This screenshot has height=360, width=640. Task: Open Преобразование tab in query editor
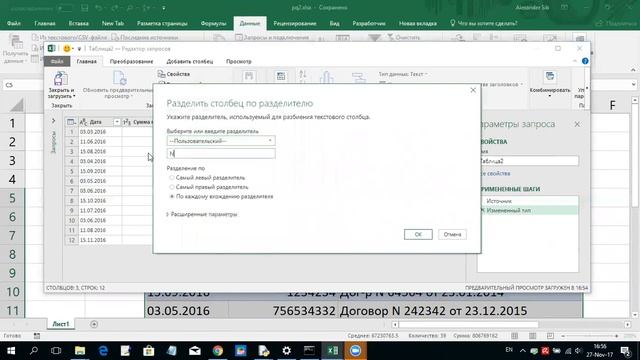pos(131,62)
